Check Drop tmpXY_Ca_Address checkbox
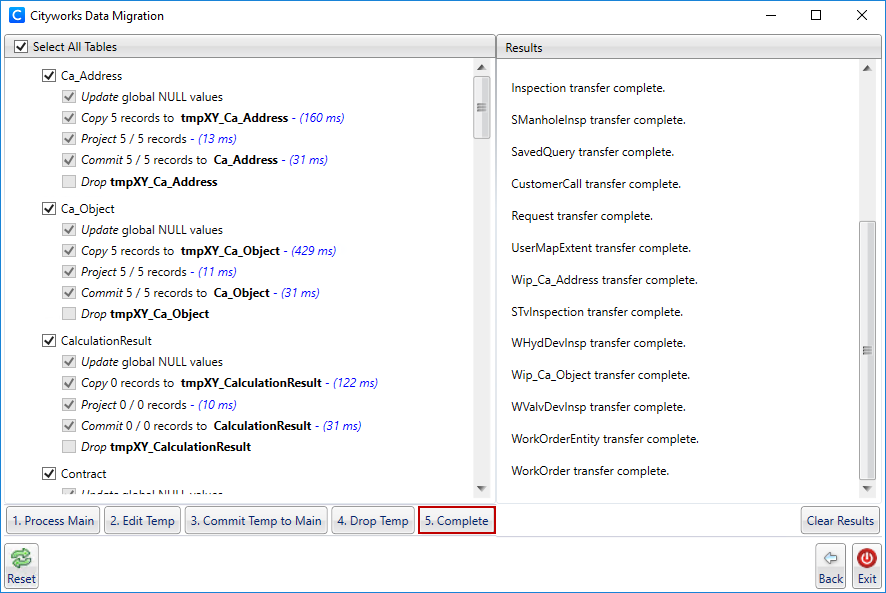Image resolution: width=886 pixels, height=593 pixels. 69,181
